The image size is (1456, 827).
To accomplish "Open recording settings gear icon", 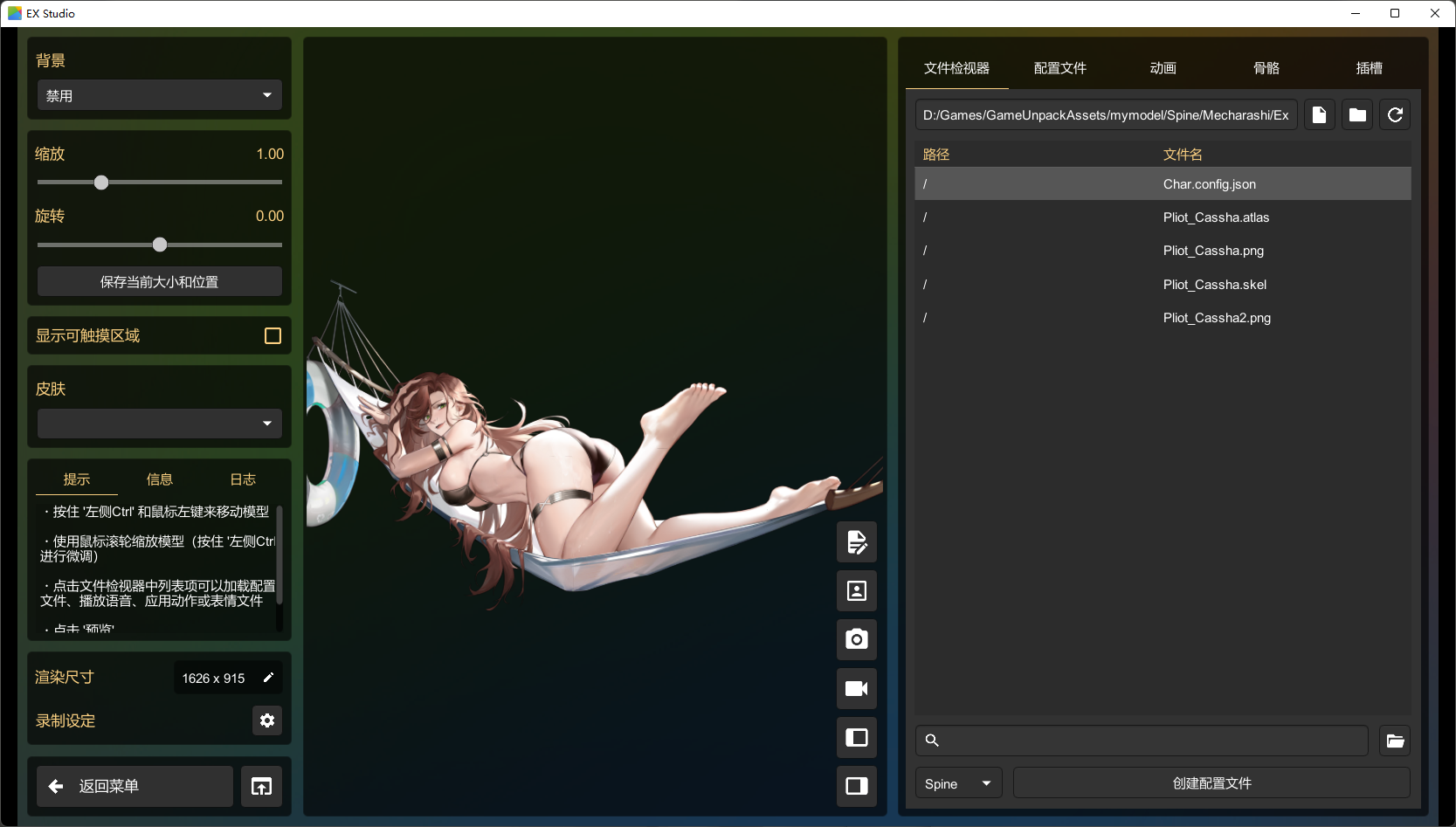I will coord(267,720).
